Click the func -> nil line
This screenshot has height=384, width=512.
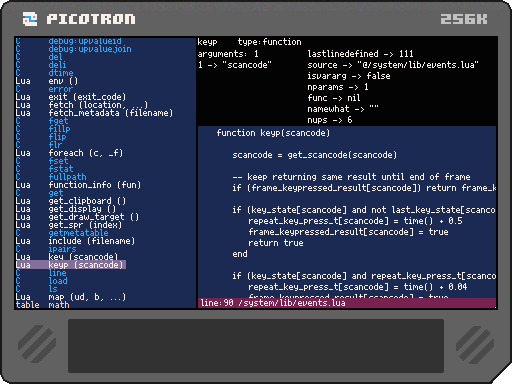(334, 98)
